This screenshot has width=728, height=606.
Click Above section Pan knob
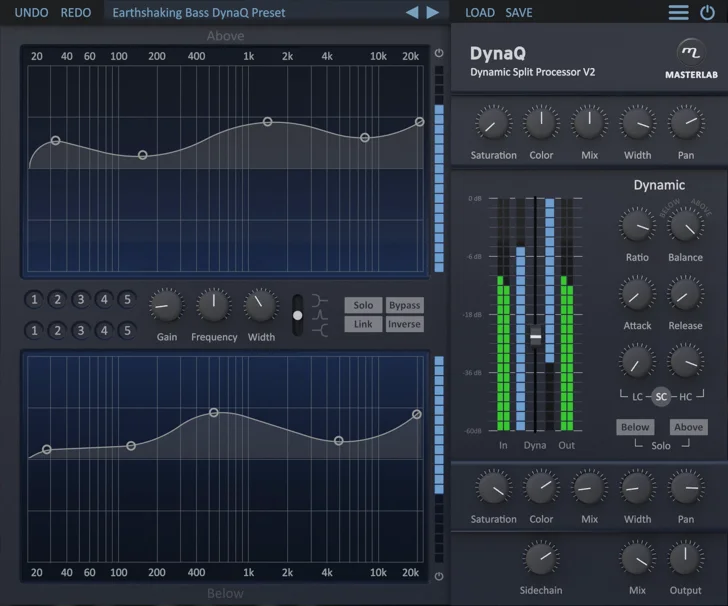[686, 124]
